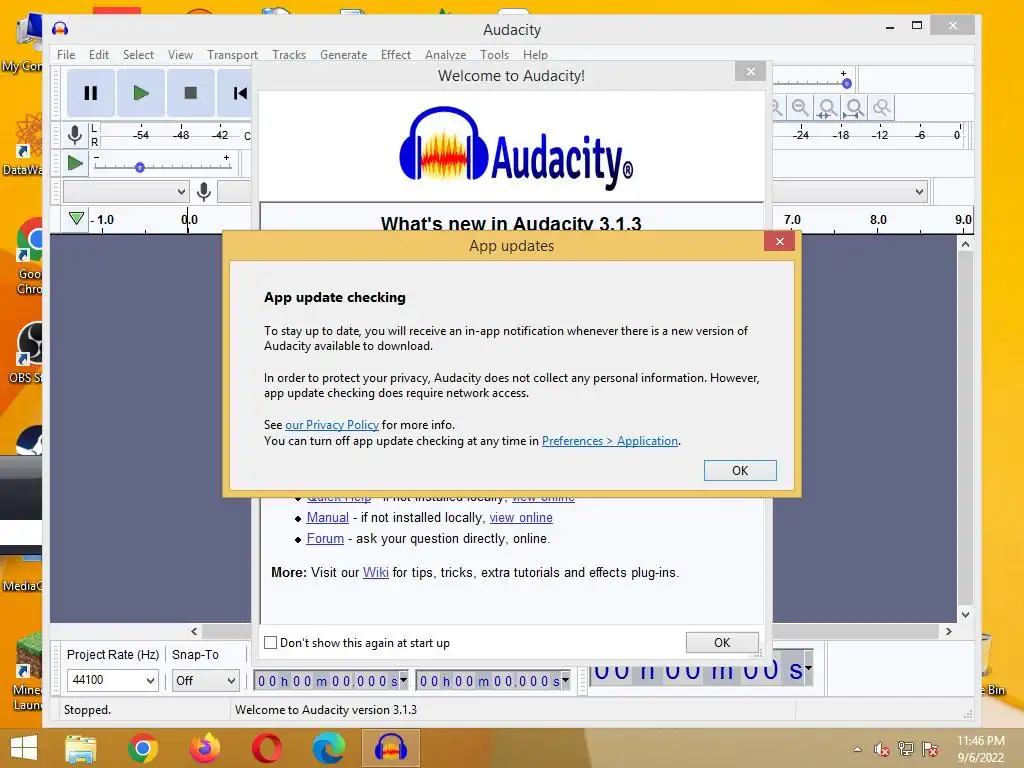The height and width of the screenshot is (768, 1024).
Task: Open the second selection time format arrow
Action: tap(565, 680)
